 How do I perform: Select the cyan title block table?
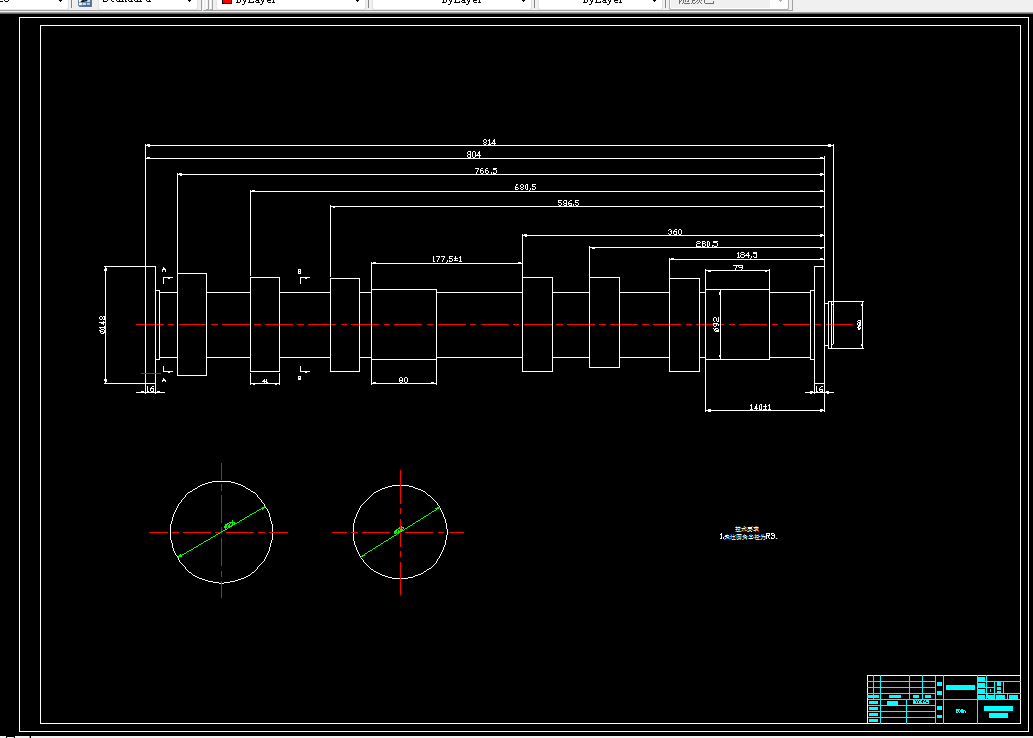943,698
